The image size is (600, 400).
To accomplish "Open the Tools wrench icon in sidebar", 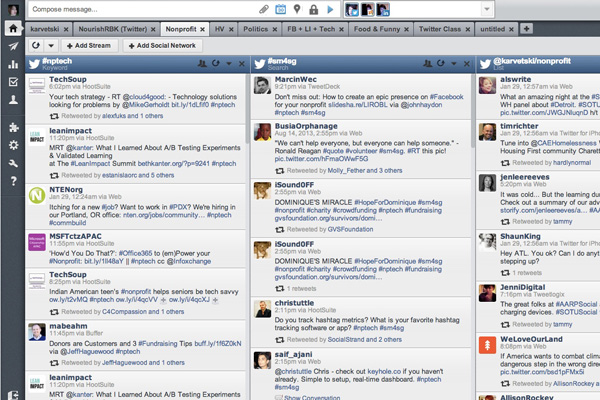I will tap(13, 163).
